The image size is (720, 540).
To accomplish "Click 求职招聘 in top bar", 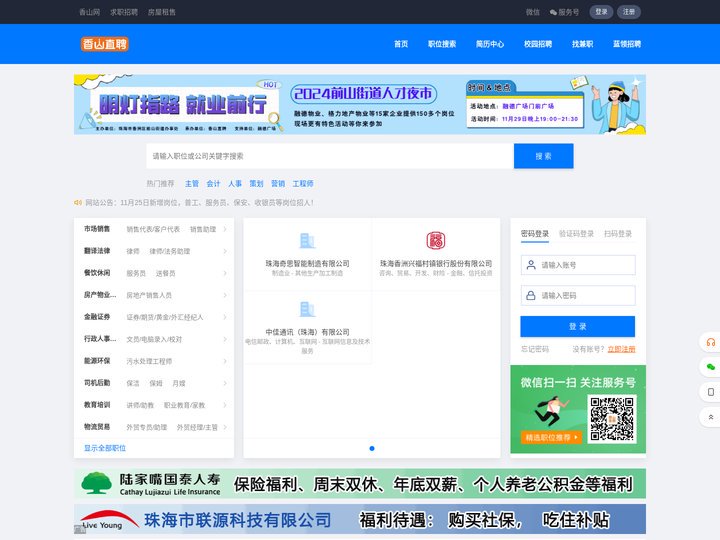I will coord(124,12).
